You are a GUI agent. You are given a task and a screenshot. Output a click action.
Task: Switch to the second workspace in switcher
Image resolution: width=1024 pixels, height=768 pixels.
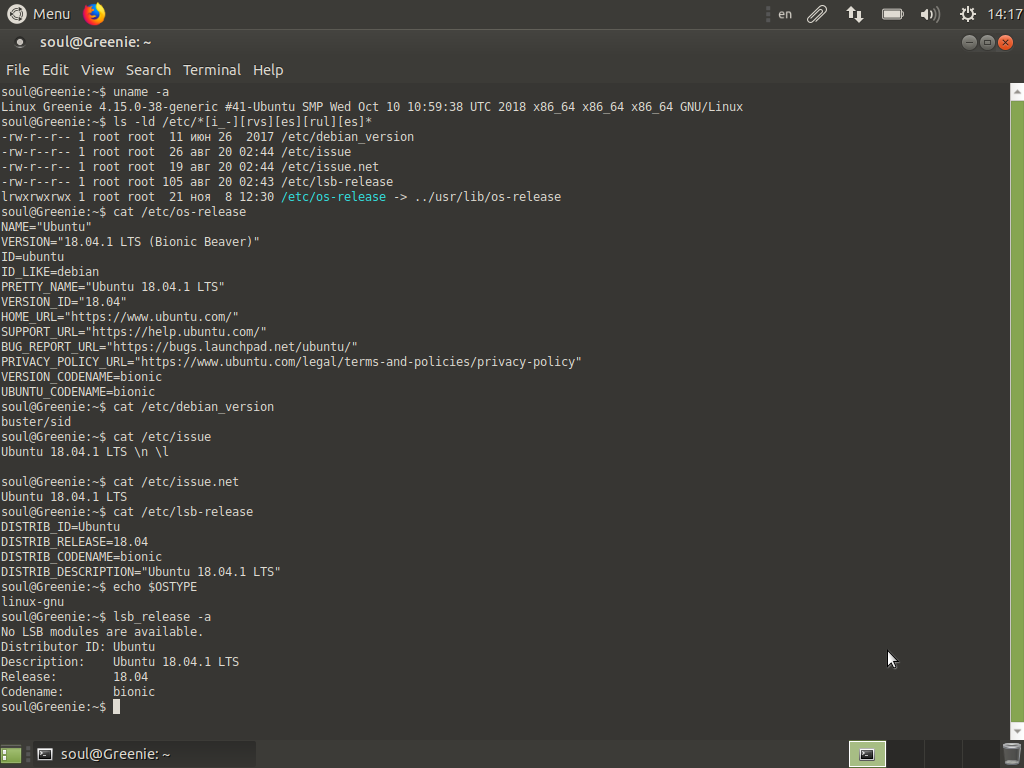[905, 754]
